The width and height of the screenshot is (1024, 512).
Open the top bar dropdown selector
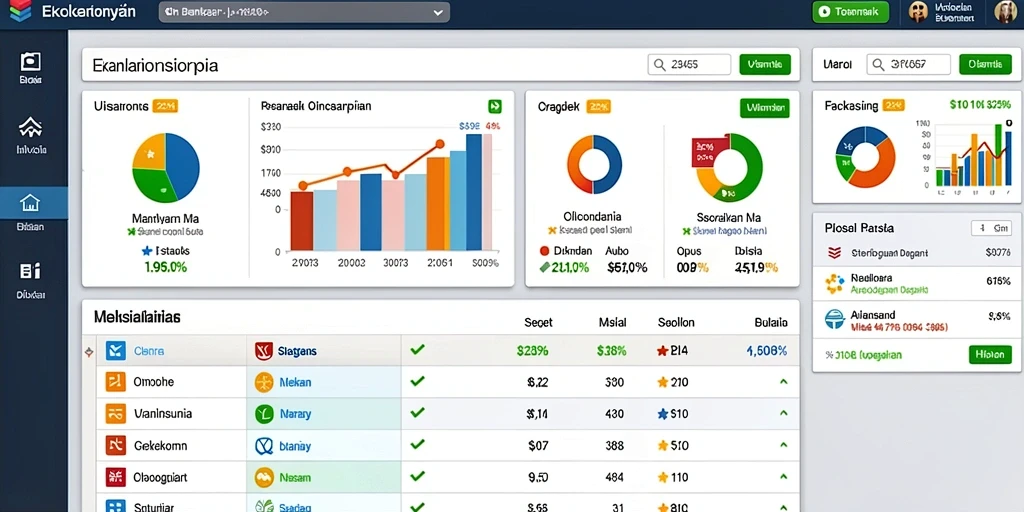[x=304, y=12]
